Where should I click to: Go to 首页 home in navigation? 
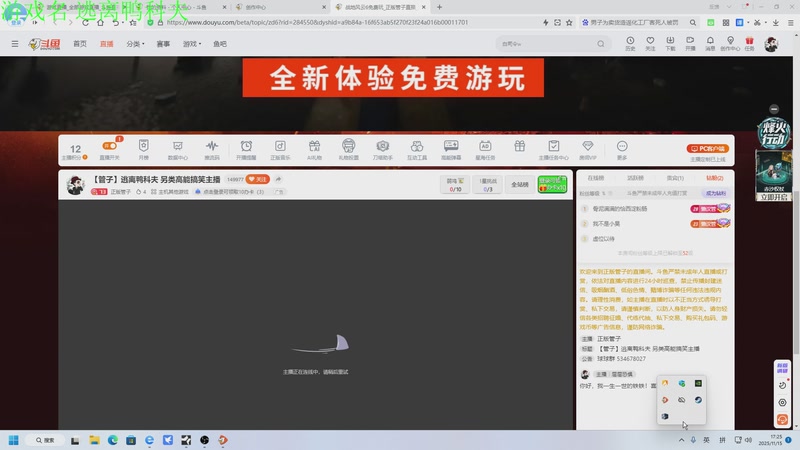[x=80, y=44]
